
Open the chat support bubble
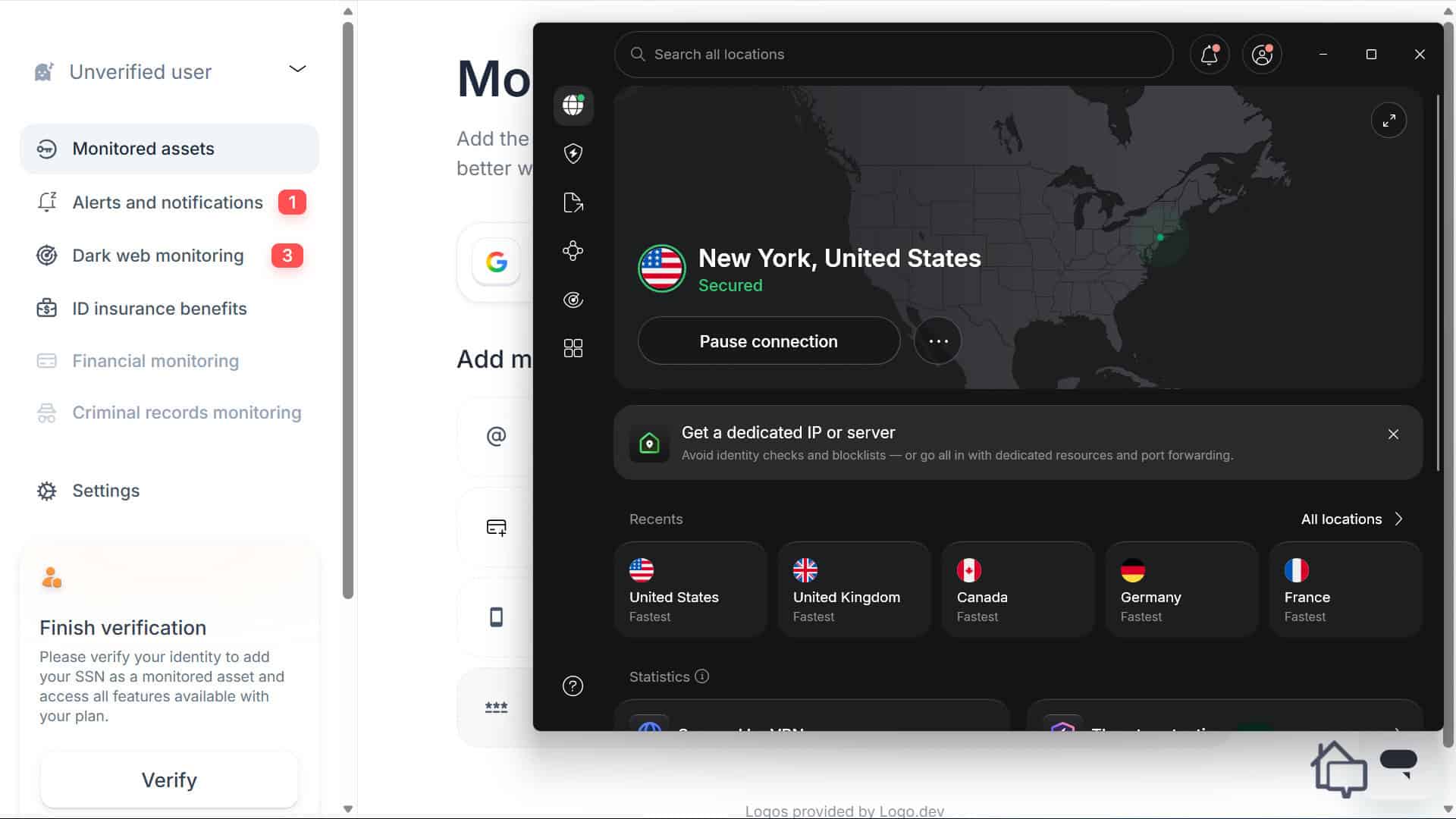point(1399,763)
